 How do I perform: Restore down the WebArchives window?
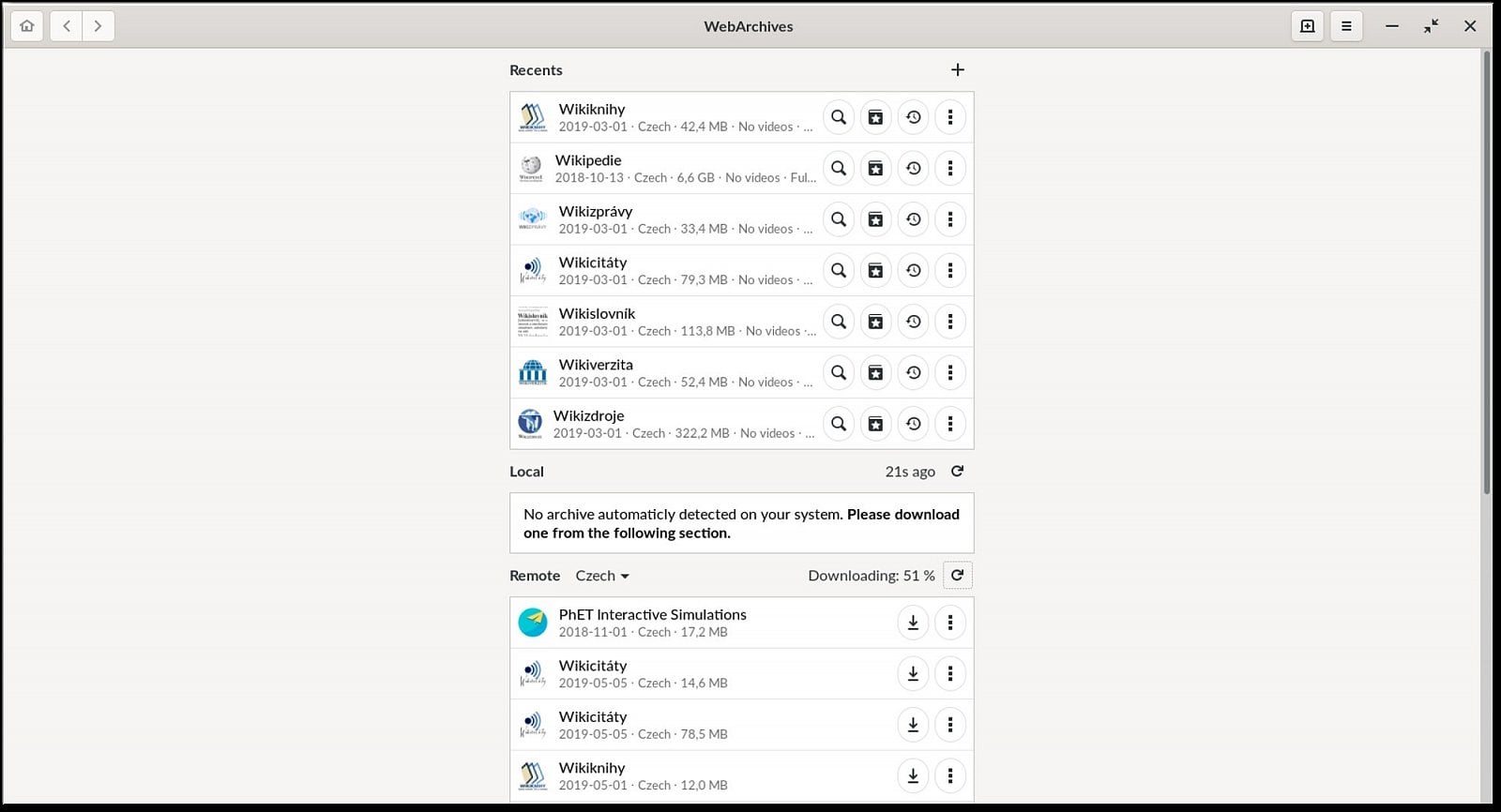click(x=1431, y=26)
